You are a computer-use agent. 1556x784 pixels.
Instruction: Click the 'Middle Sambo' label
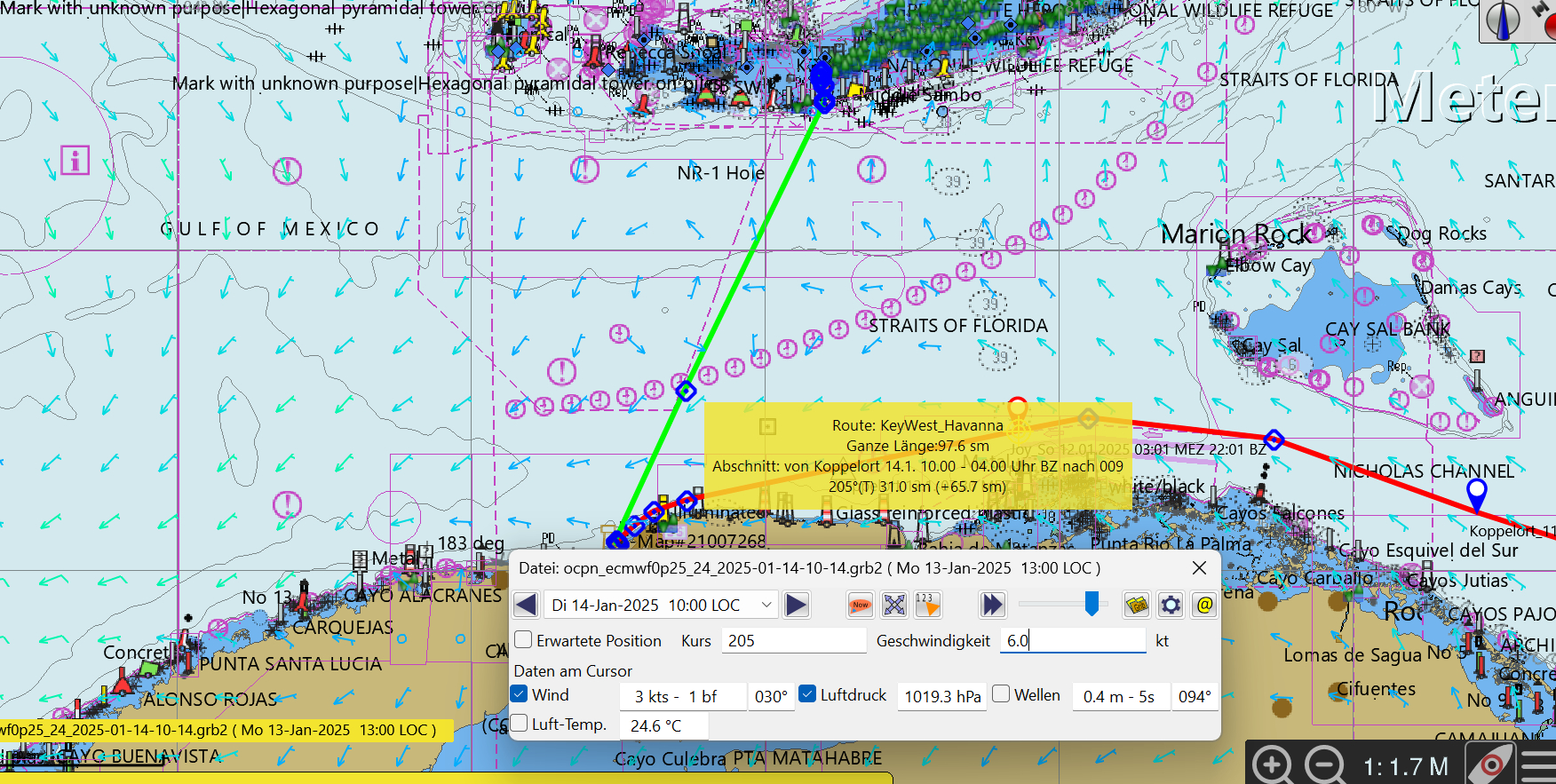922,95
